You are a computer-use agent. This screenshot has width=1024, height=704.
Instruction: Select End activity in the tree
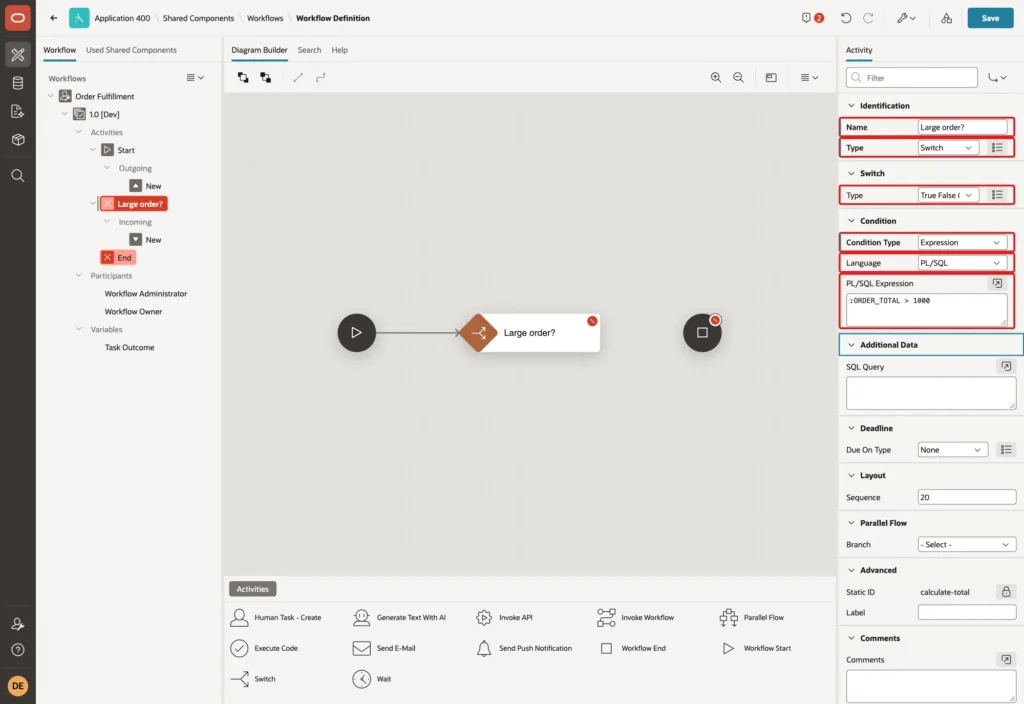(118, 257)
